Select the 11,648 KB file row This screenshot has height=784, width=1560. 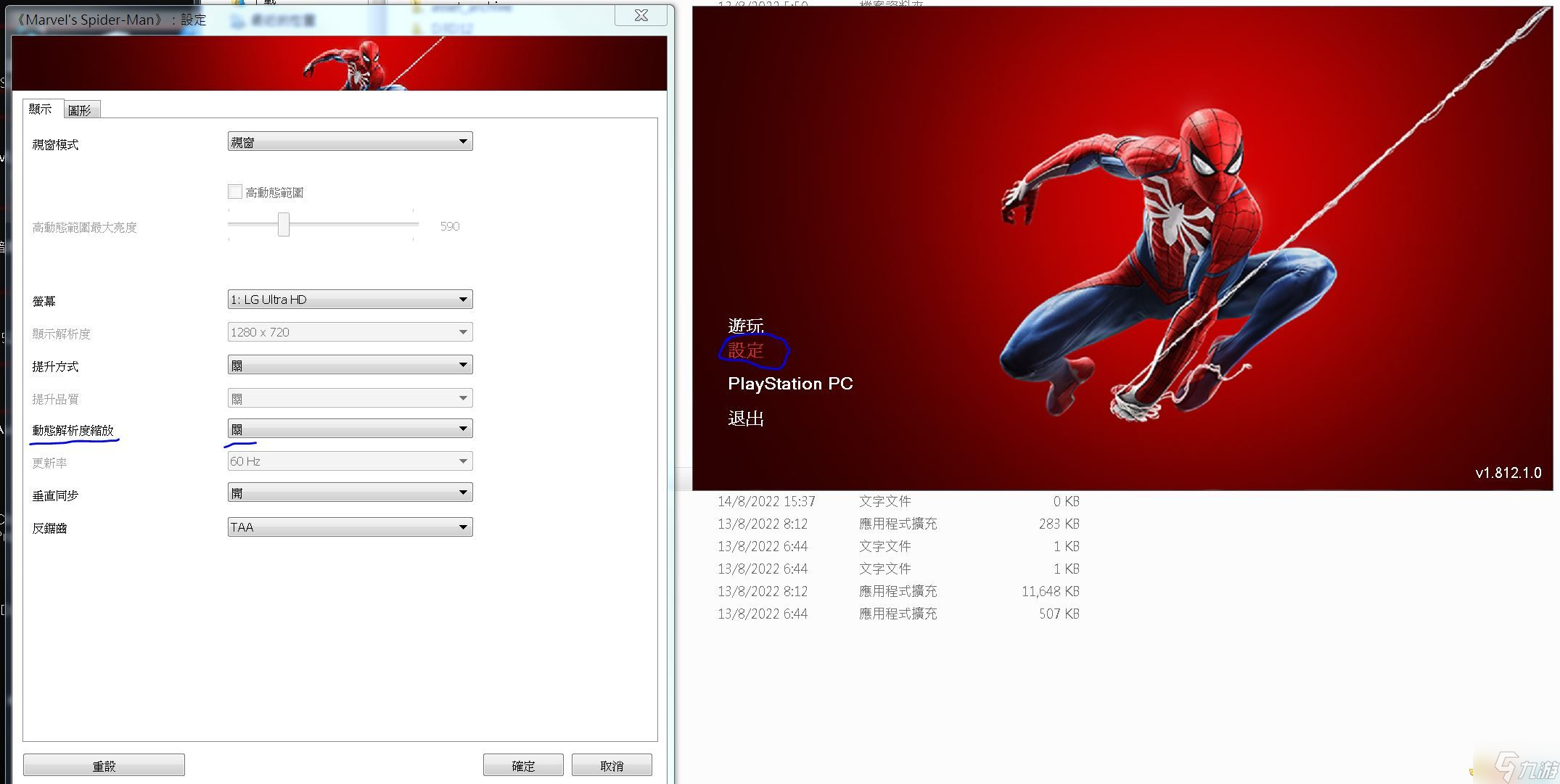898,591
